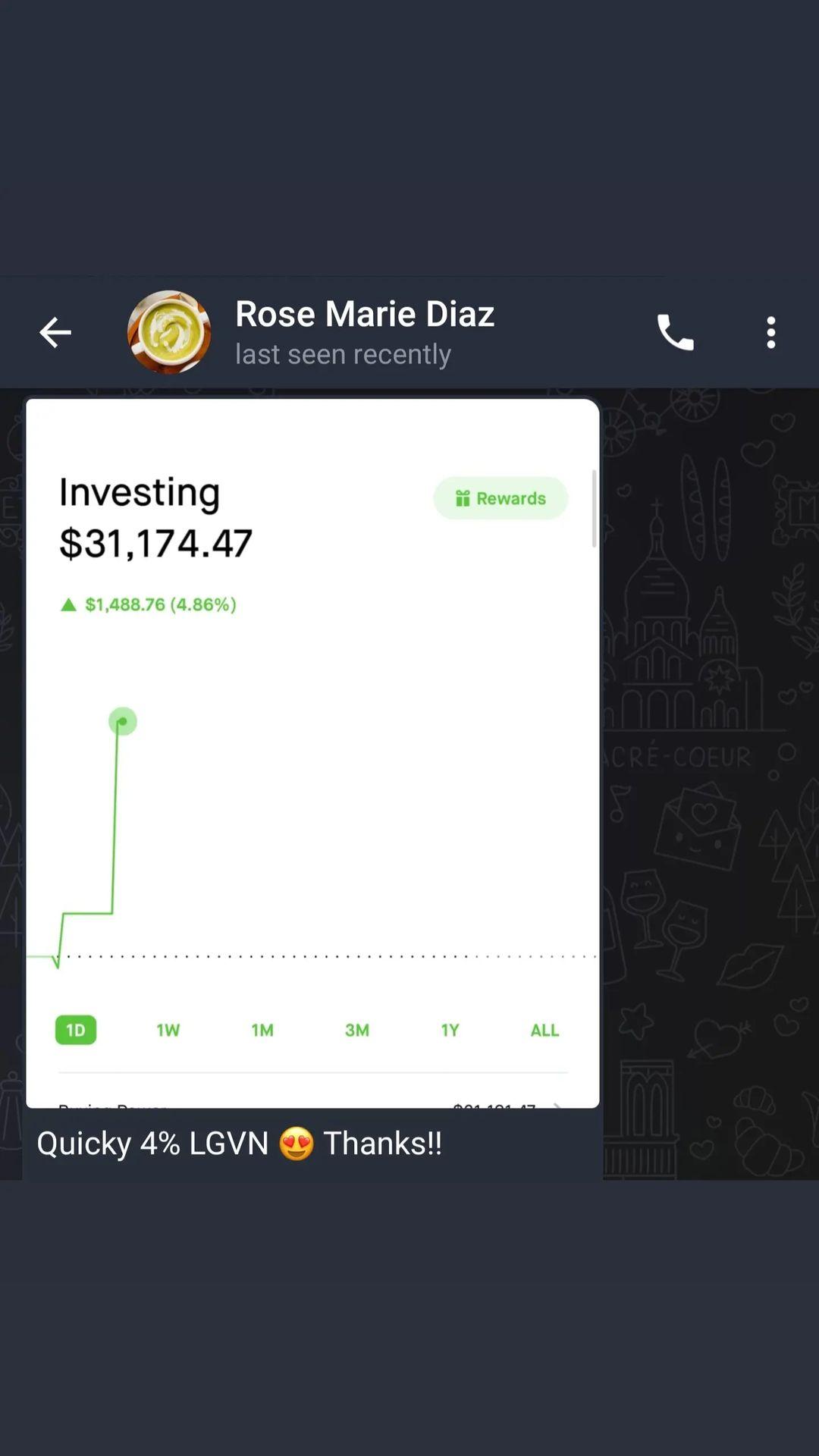Click the green up-triangle gain indicator
The image size is (819, 1456).
(68, 604)
